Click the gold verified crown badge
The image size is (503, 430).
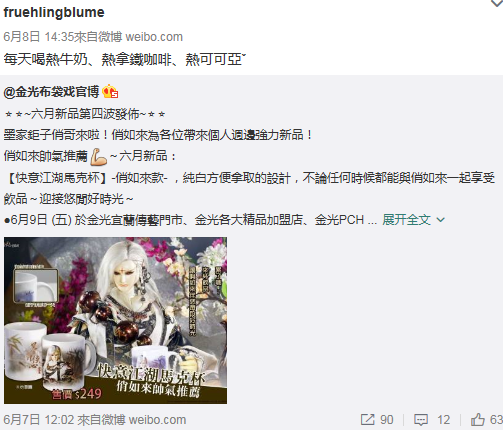click(x=110, y=92)
